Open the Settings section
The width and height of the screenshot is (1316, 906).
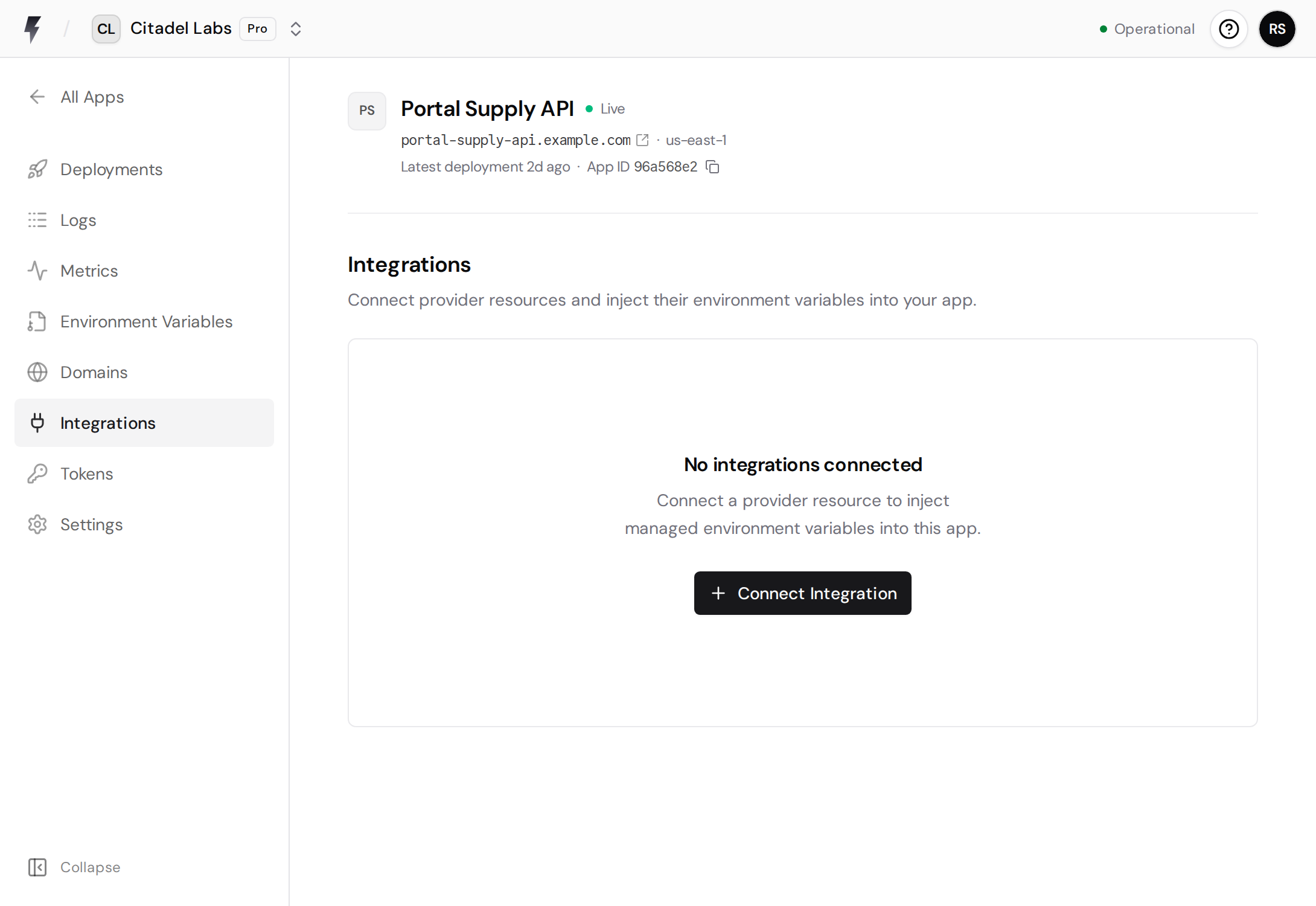tap(144, 524)
